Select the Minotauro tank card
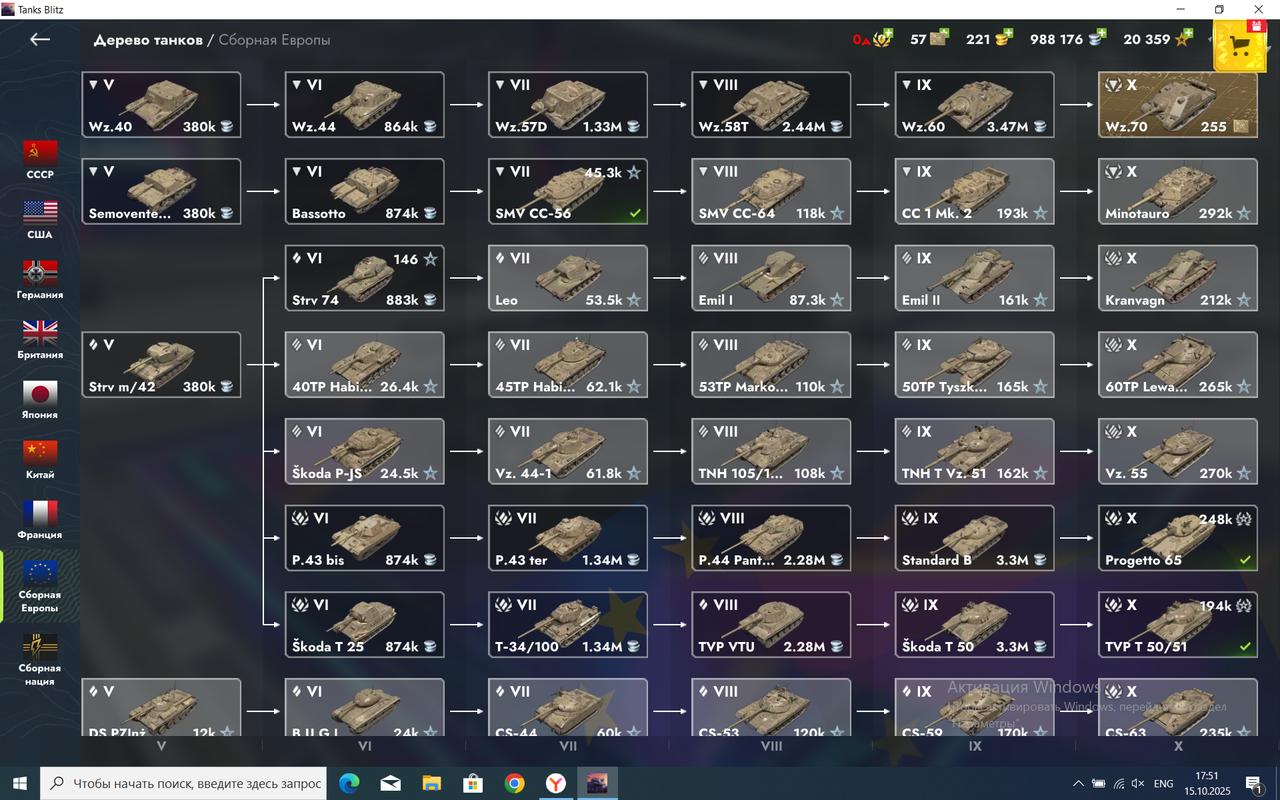The width and height of the screenshot is (1280, 800). click(1178, 191)
